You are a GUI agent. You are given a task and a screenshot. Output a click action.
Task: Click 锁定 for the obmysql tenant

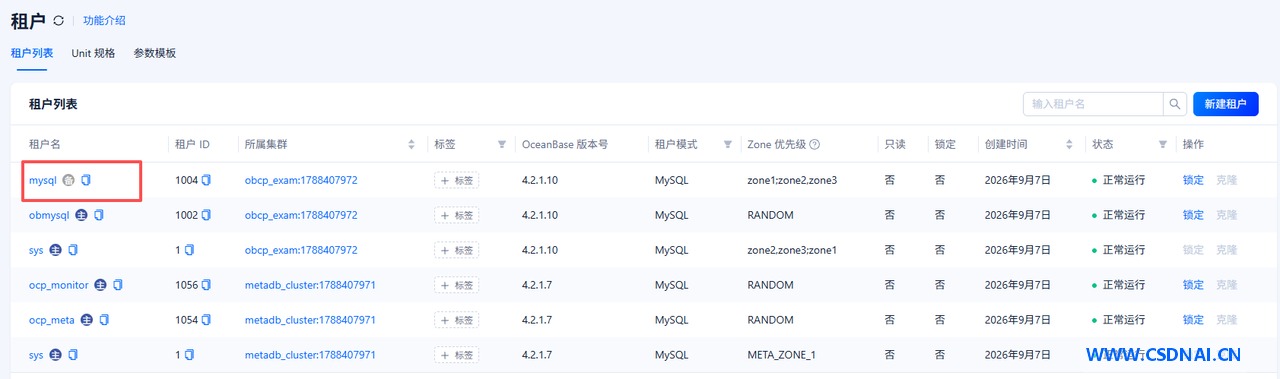(1193, 215)
